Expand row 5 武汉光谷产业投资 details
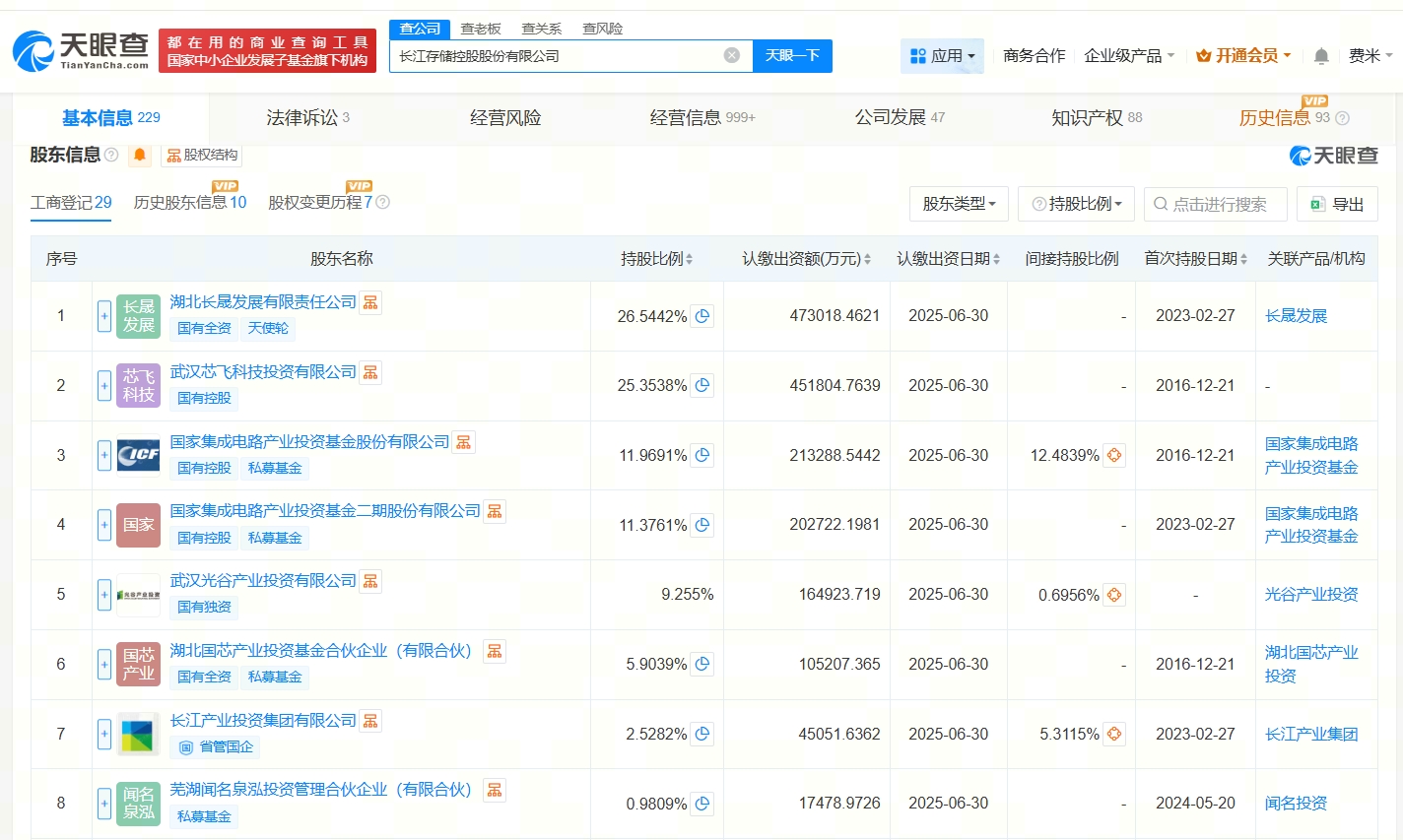The image size is (1403, 840). [104, 595]
